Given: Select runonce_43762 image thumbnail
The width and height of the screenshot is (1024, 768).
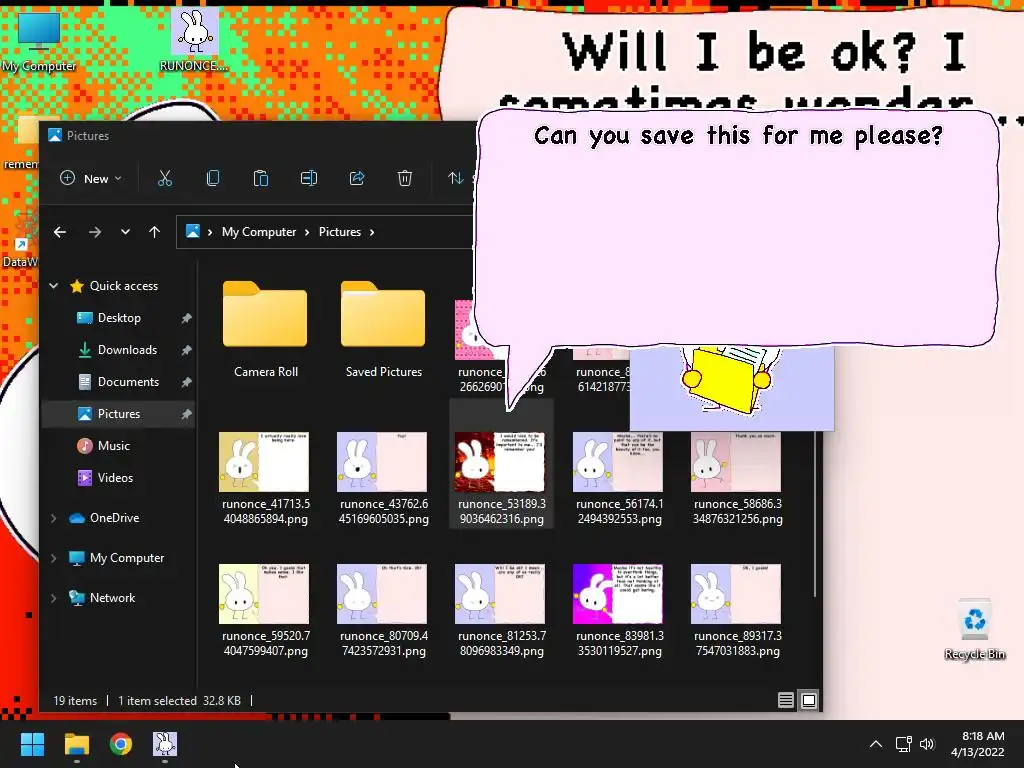Looking at the screenshot, I should (383, 462).
